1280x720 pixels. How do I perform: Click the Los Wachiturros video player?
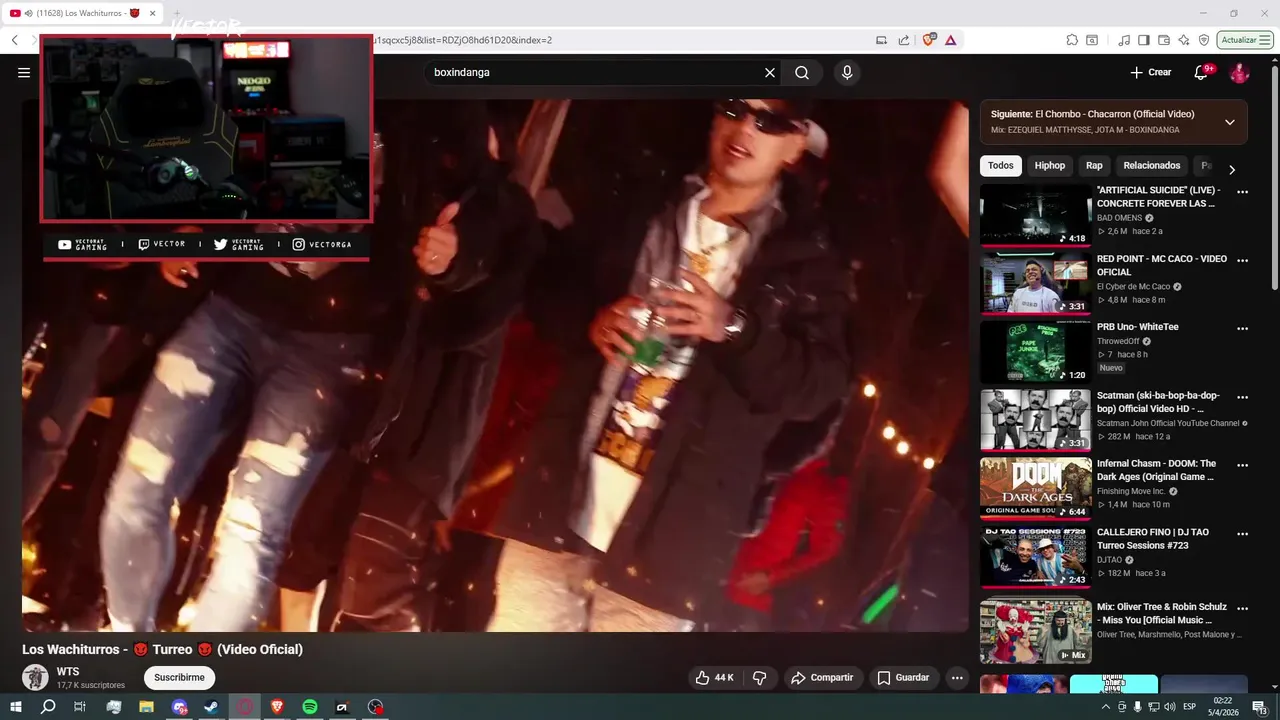[495, 365]
